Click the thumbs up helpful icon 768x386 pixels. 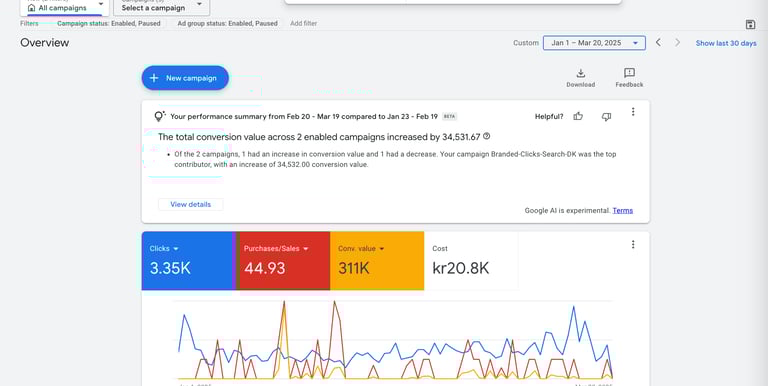tap(578, 117)
